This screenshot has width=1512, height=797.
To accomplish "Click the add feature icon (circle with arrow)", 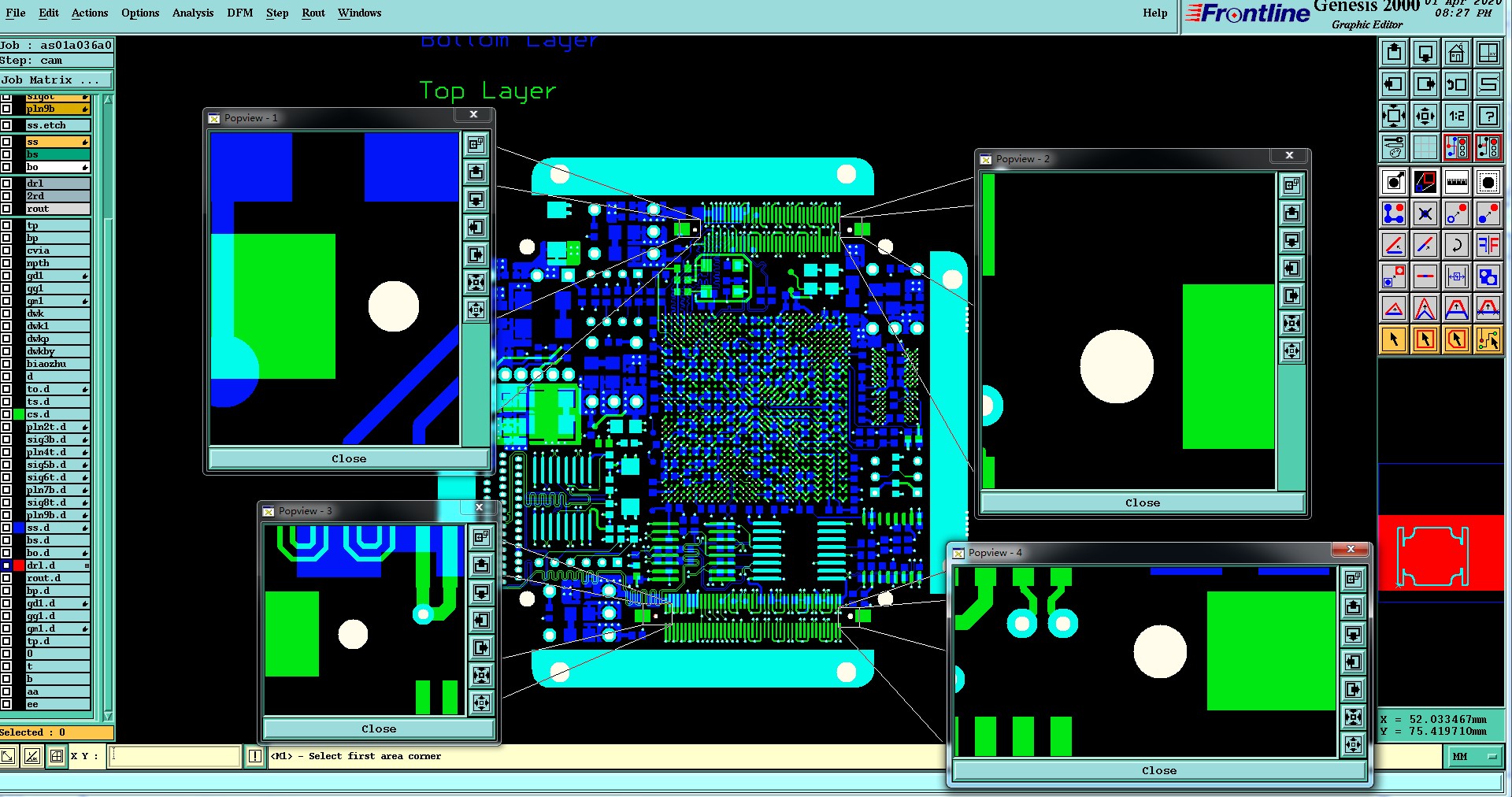I will tap(1394, 182).
